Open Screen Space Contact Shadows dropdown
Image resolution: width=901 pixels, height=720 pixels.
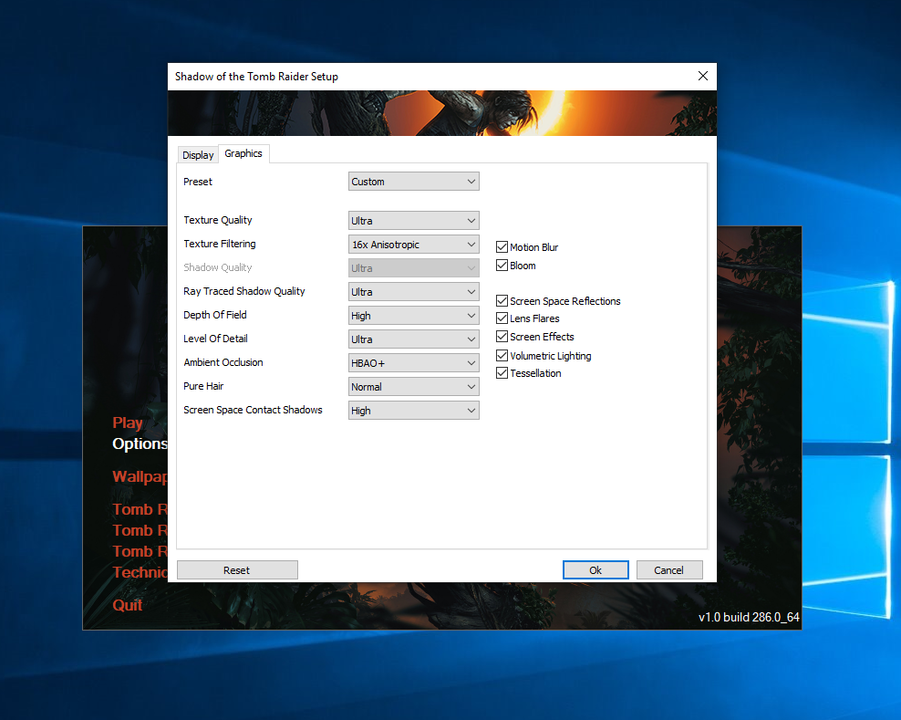[x=414, y=410]
